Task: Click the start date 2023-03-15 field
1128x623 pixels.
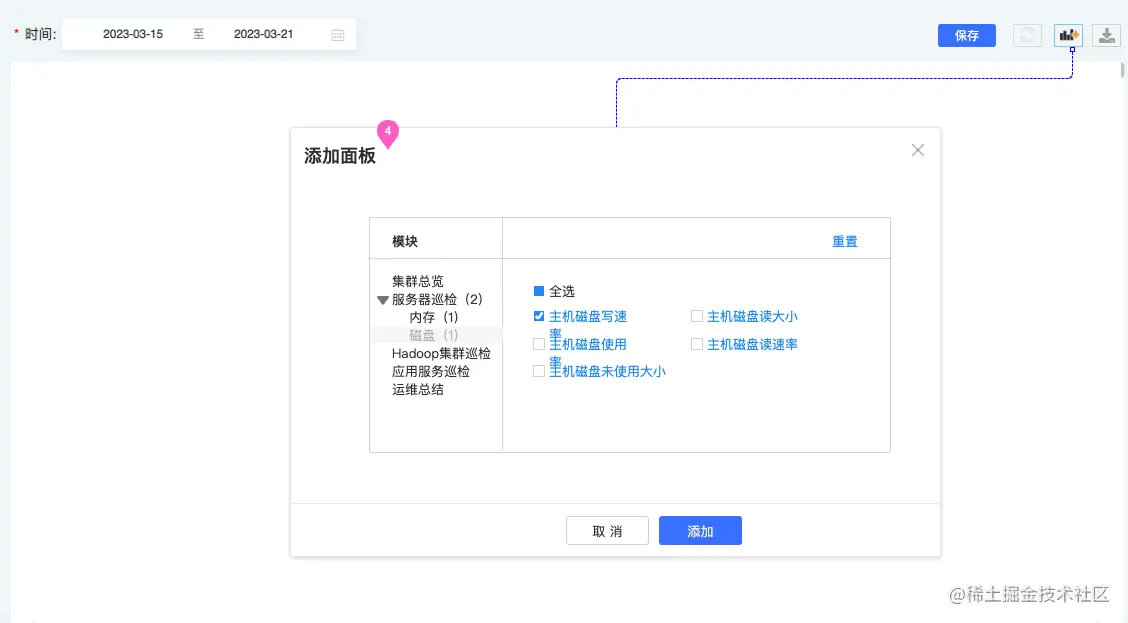Action: pyautogui.click(x=133, y=34)
